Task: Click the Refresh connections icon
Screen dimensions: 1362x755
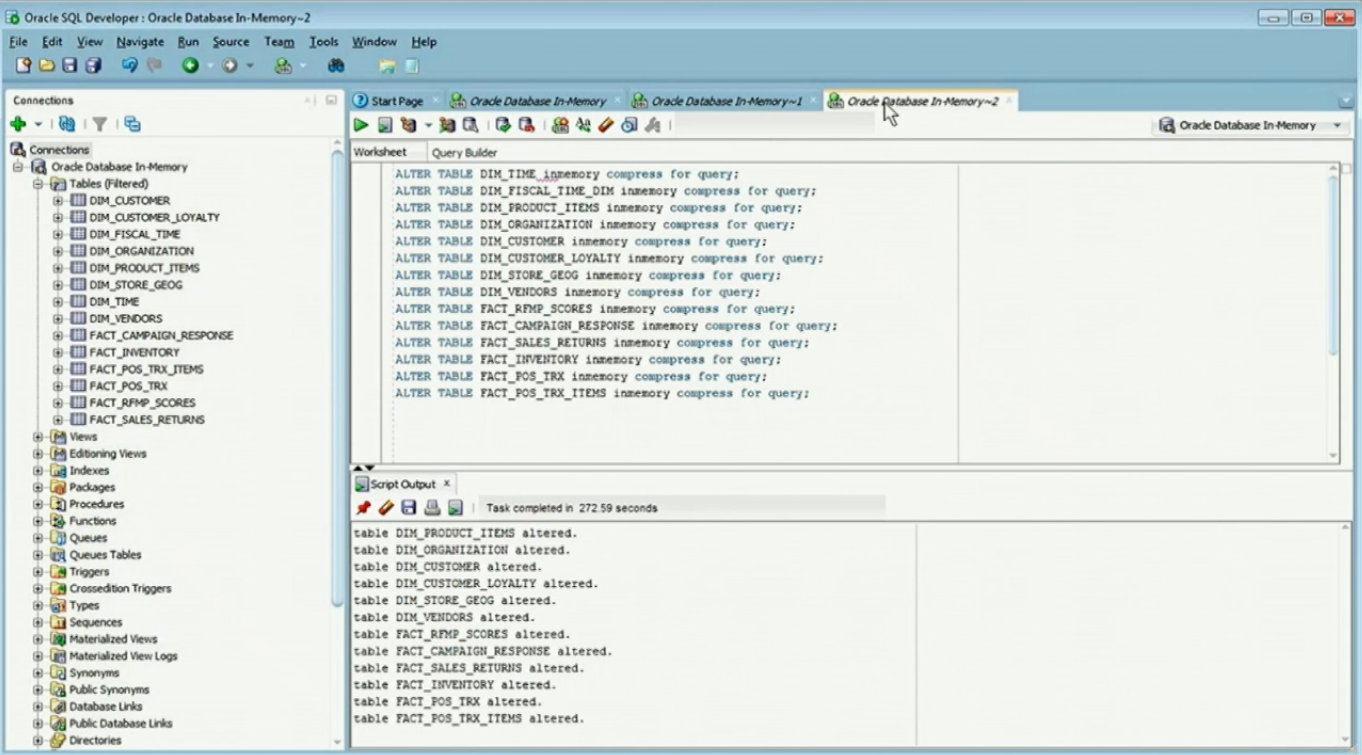Action: click(x=67, y=124)
